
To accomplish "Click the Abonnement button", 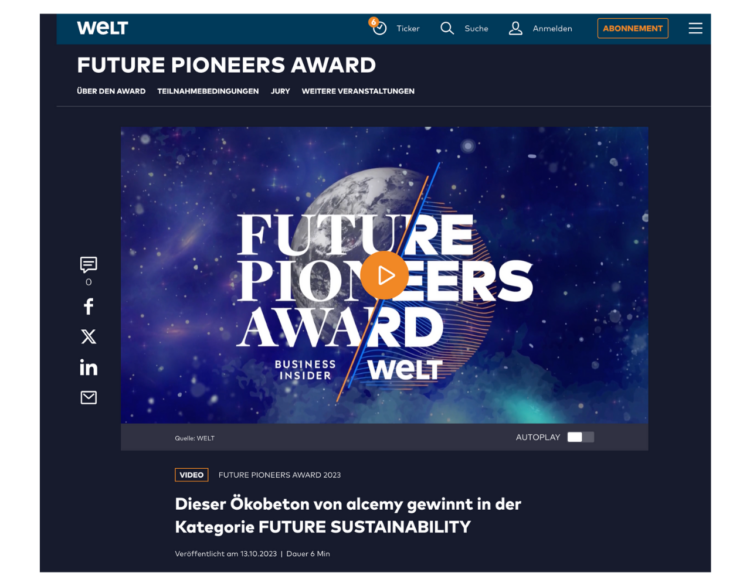I will (632, 28).
